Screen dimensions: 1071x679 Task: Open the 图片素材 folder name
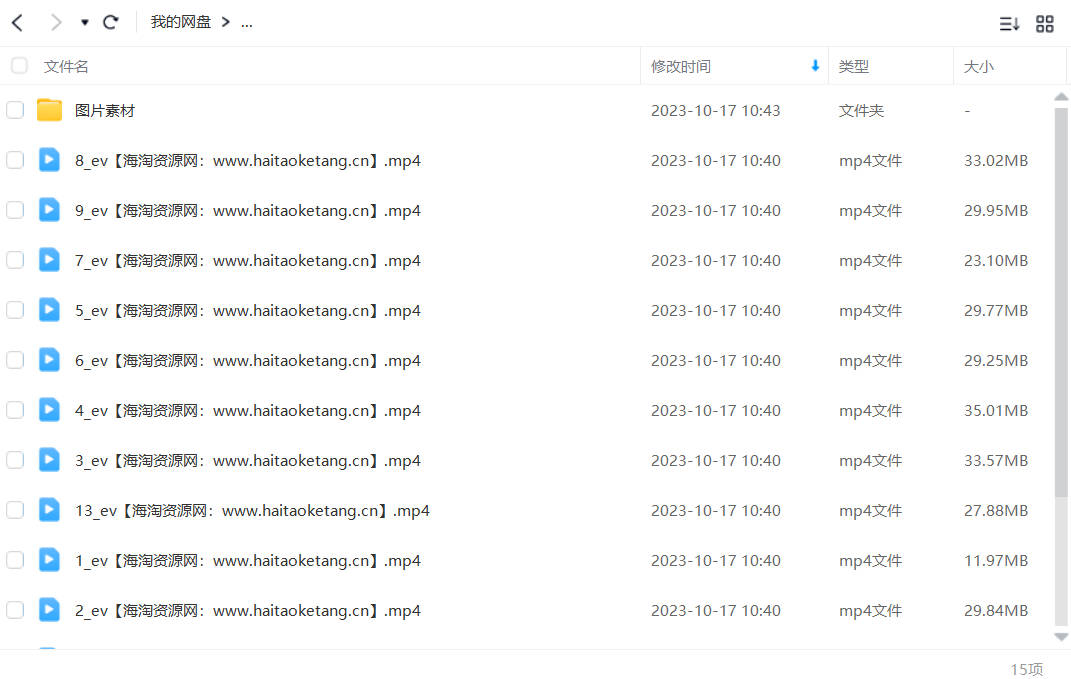pos(105,111)
